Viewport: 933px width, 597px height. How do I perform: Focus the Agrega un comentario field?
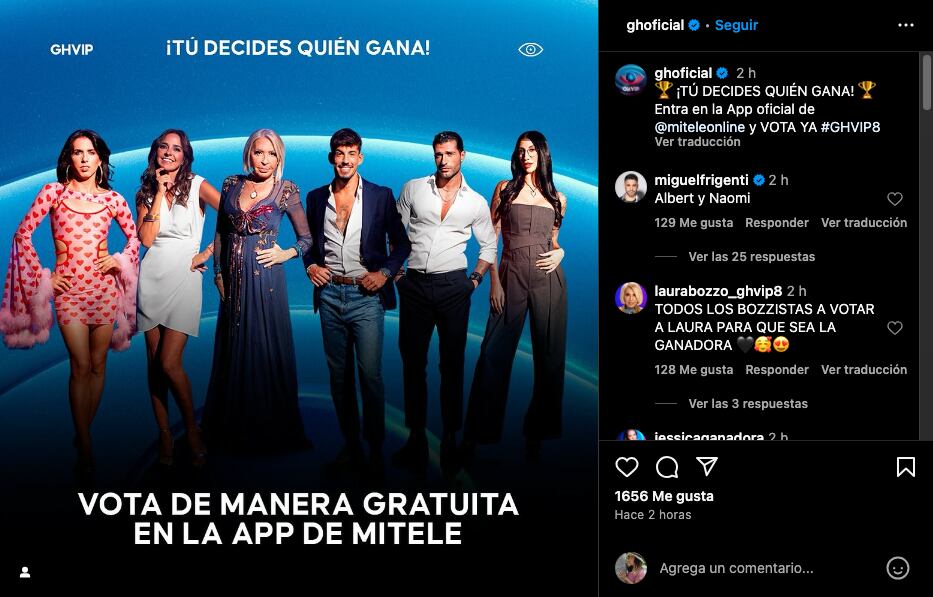pos(736,568)
